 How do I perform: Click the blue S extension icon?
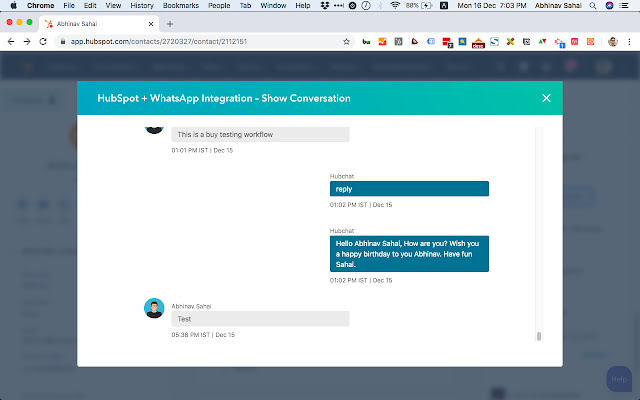tap(494, 42)
